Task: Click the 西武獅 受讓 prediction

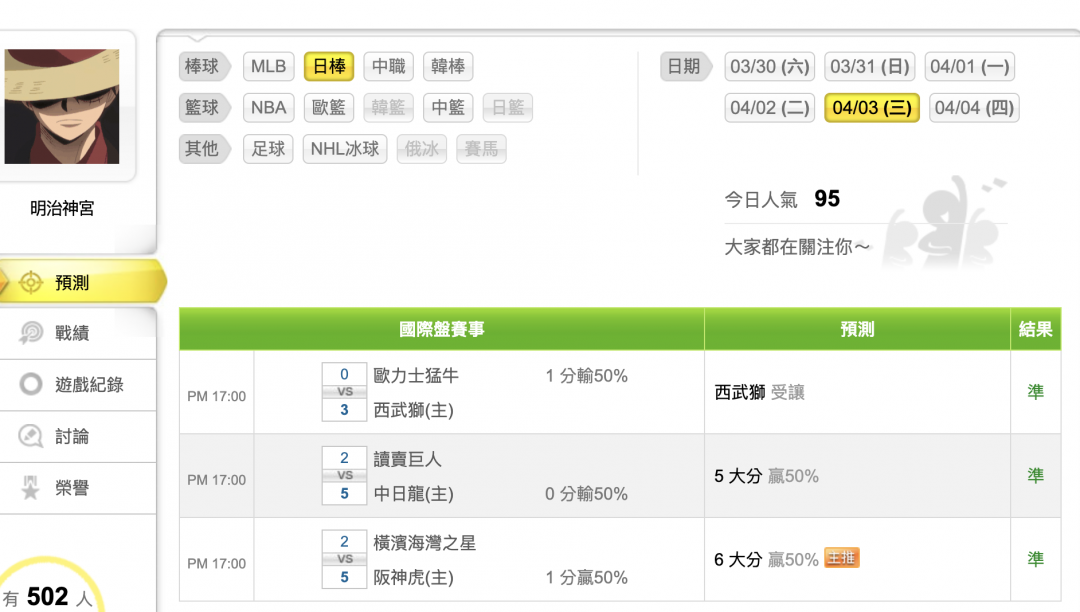Action: click(760, 392)
